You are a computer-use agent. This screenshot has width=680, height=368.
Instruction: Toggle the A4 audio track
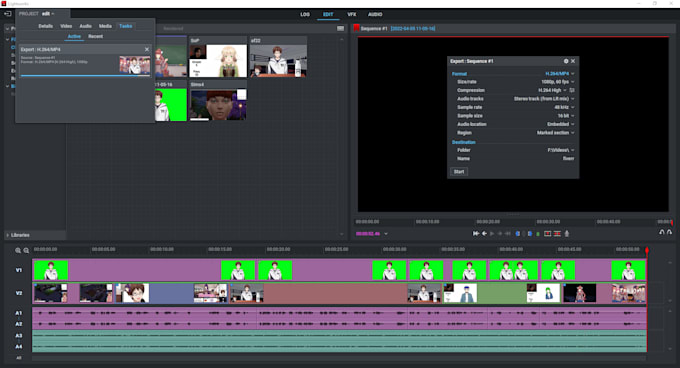coord(19,347)
